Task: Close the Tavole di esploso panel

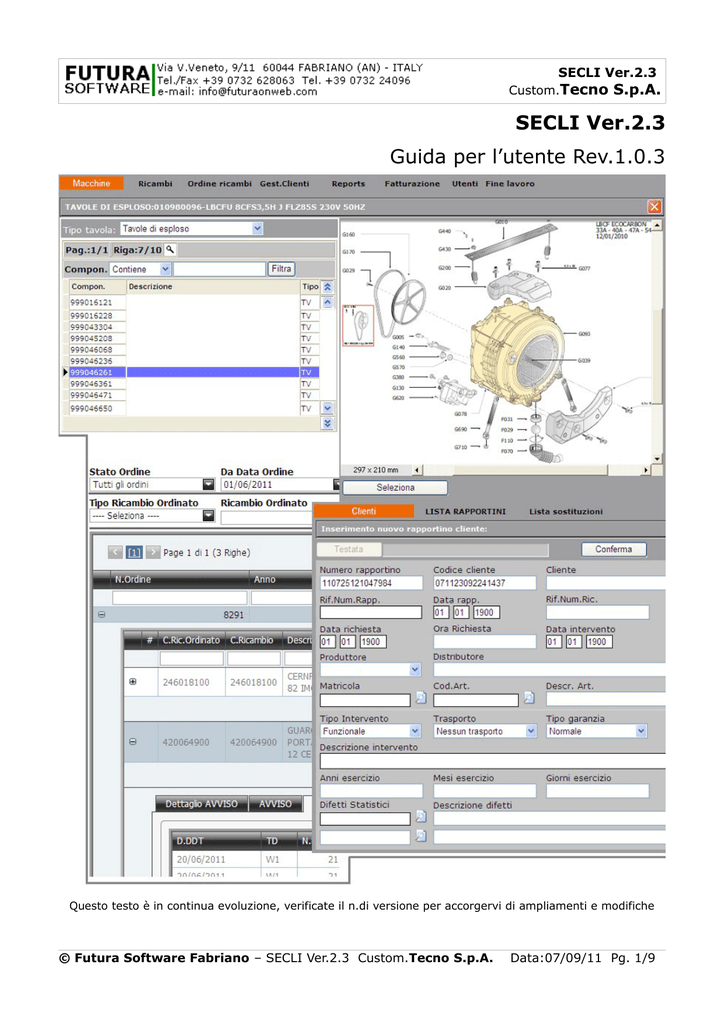Action: point(654,207)
